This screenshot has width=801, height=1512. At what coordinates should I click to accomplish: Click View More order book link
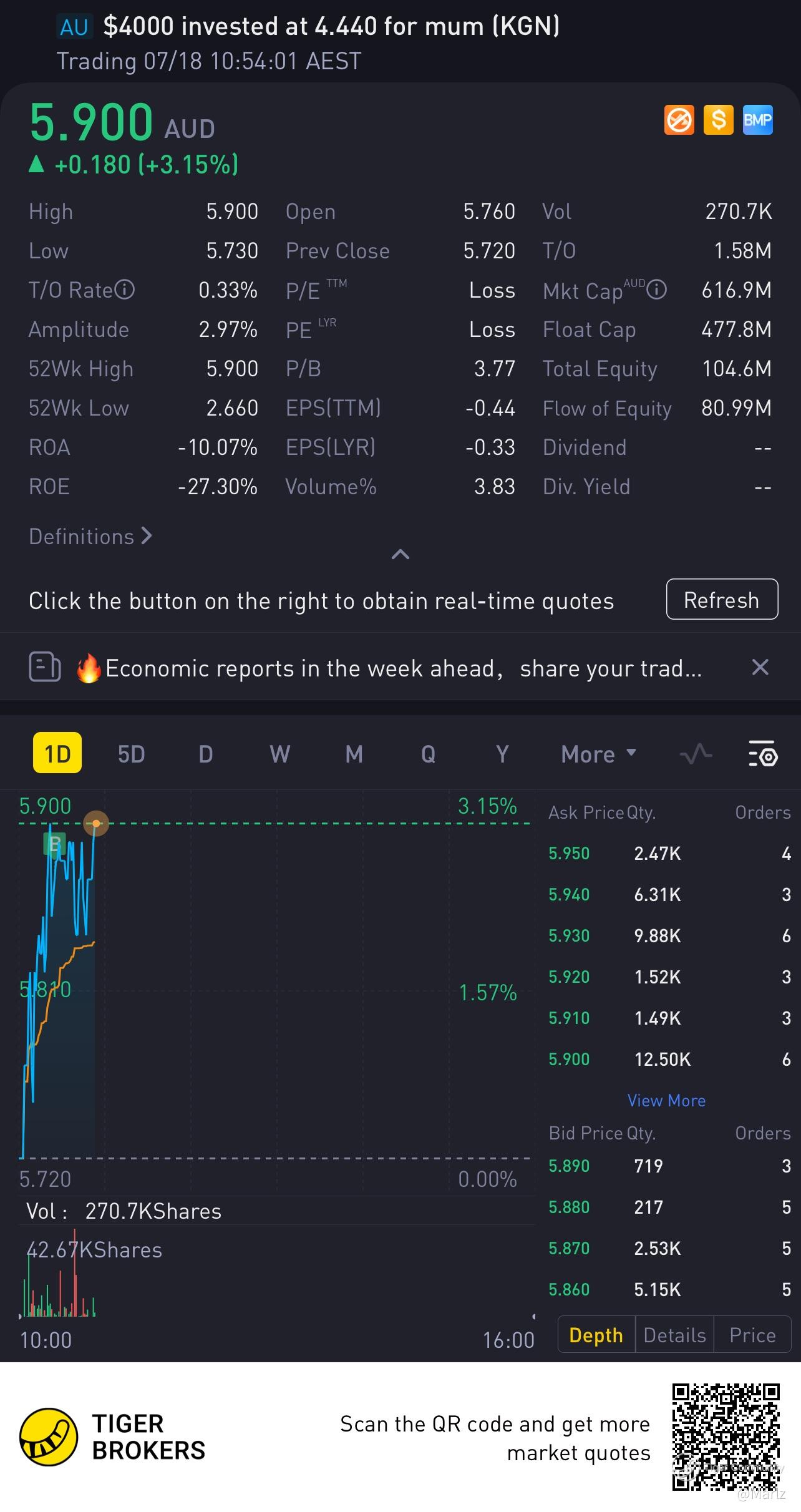pyautogui.click(x=666, y=1100)
